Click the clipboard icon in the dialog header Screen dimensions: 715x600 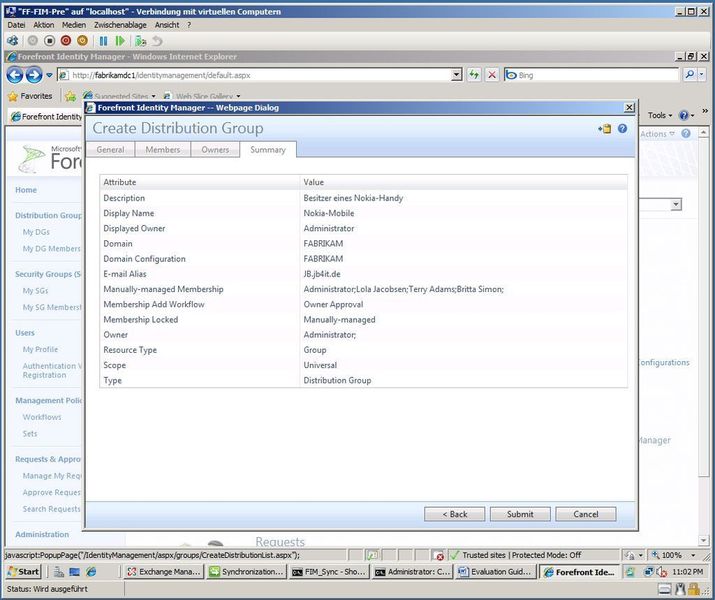point(605,129)
